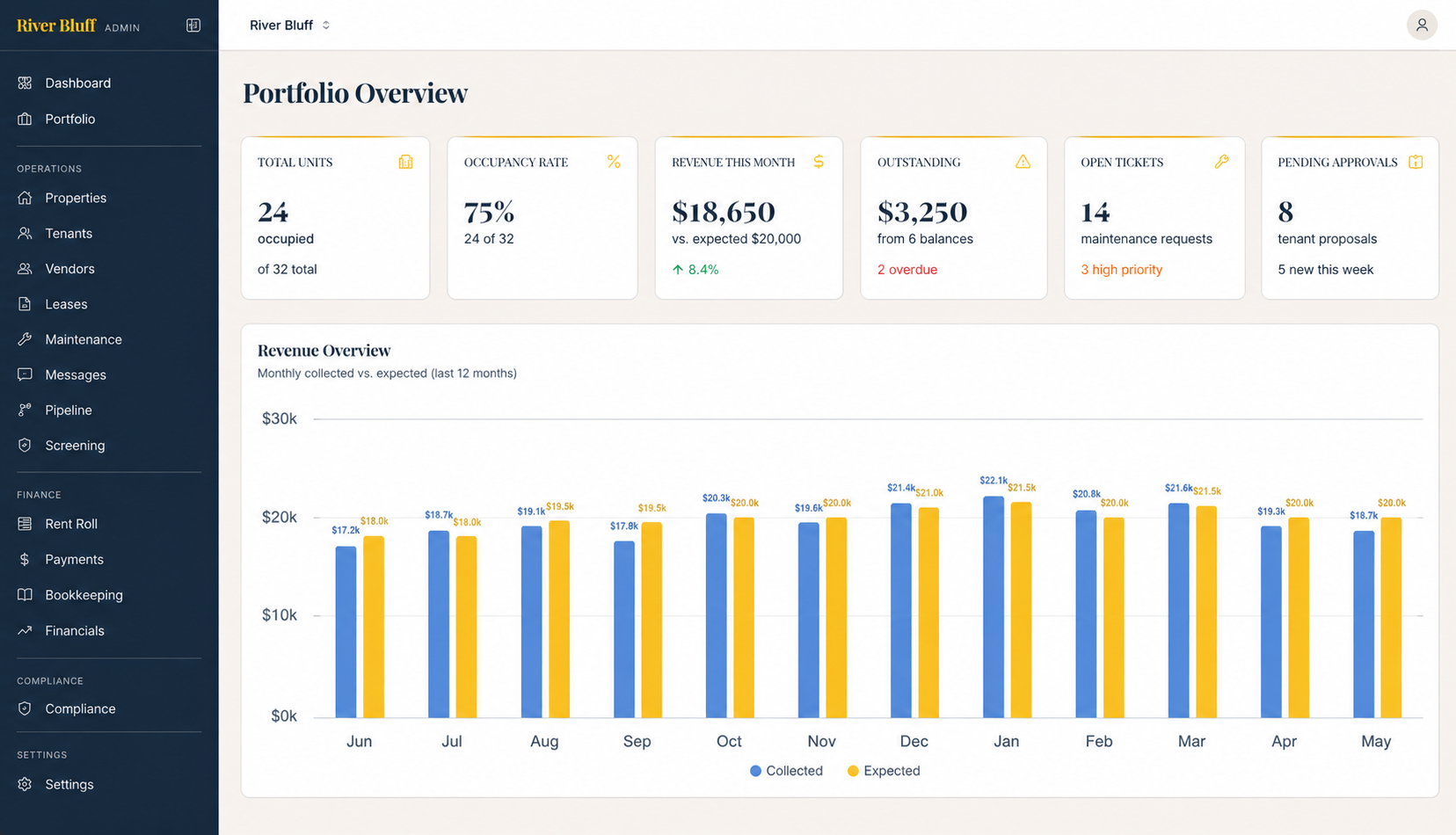Click the '$17.2k' June bar label

tap(346, 530)
